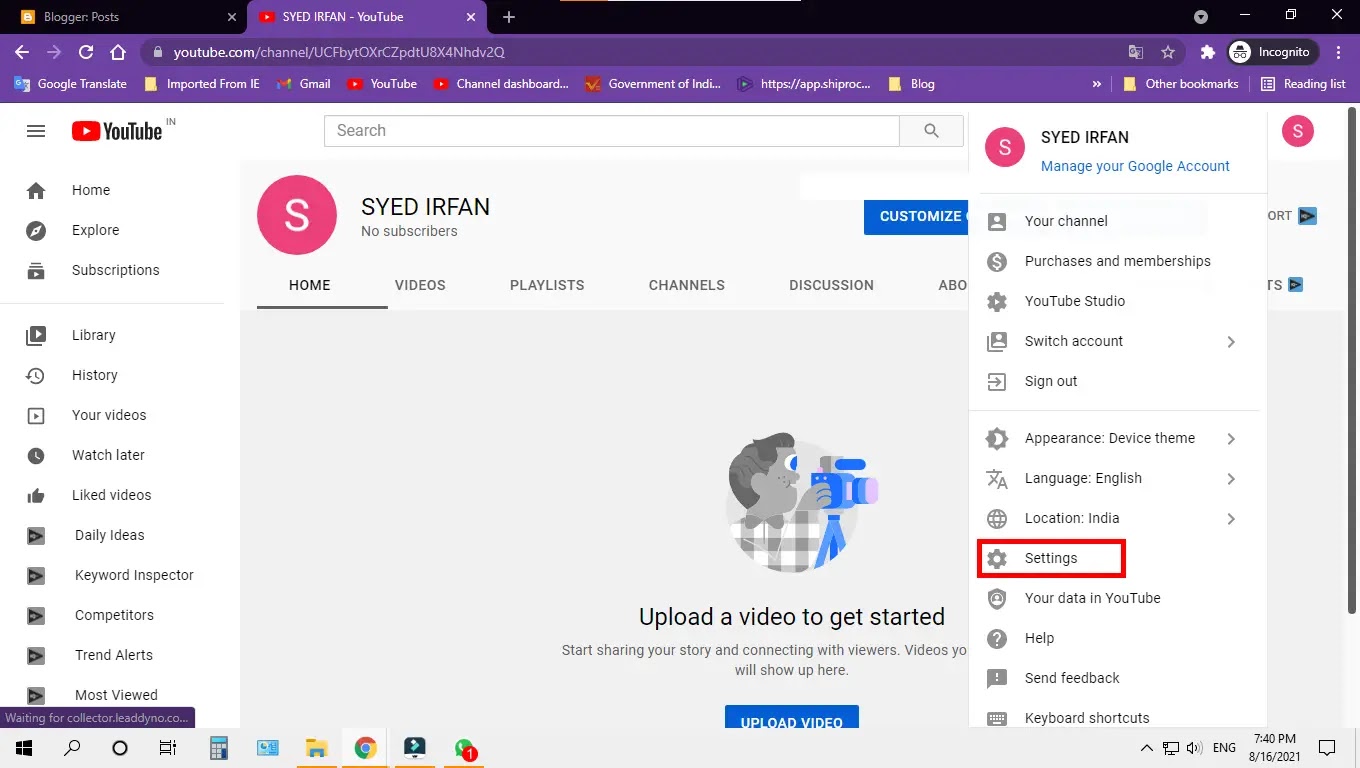Switch to the VIDEOS channel tab
1360x768 pixels.
coord(420,285)
